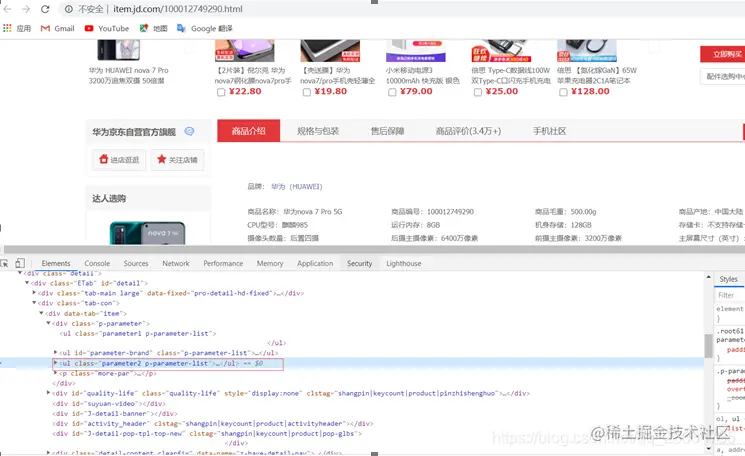745x456 pixels.
Task: Collapse the div class ETab id detail node
Action: click(x=27, y=283)
